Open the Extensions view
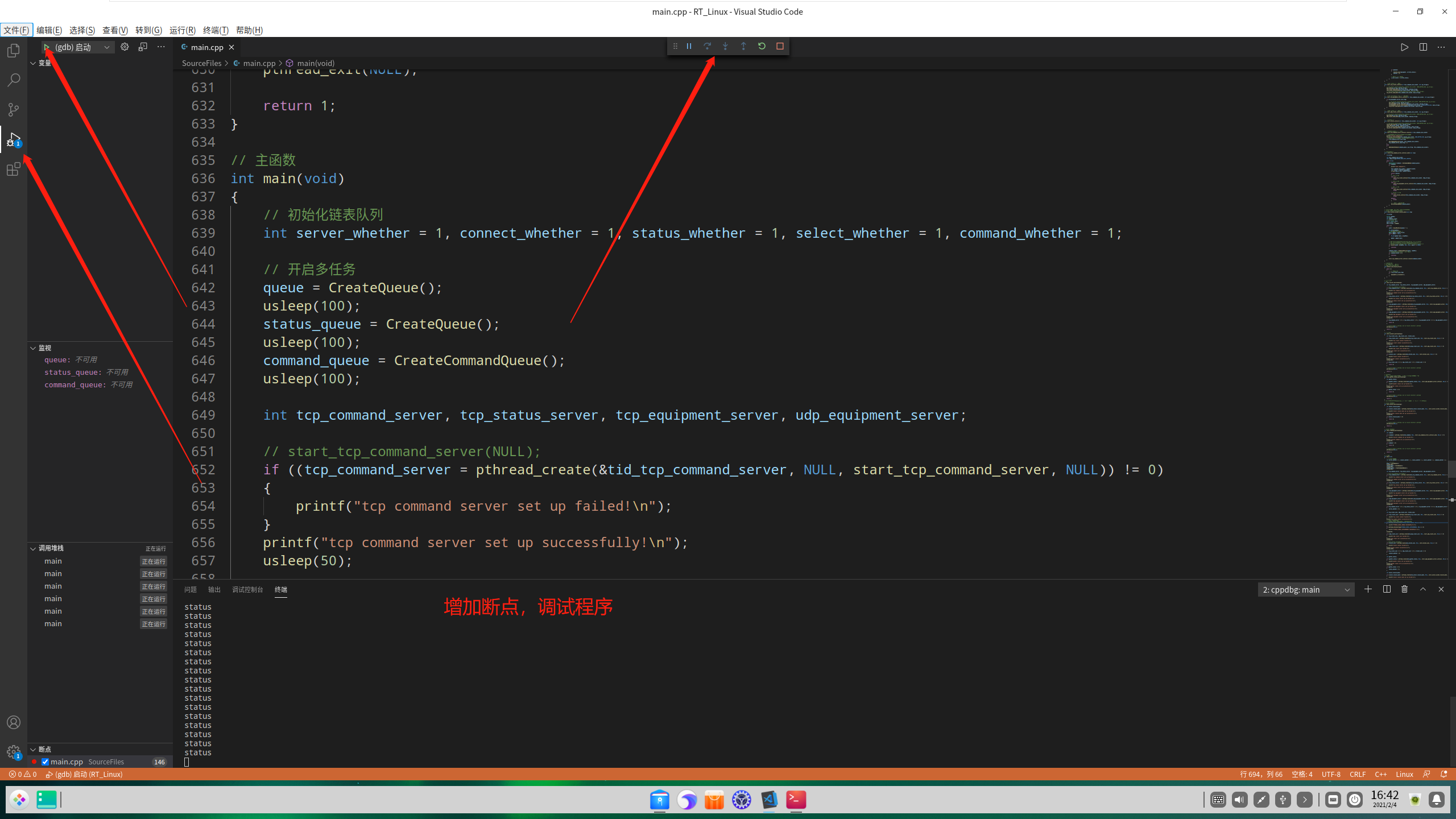 14,169
